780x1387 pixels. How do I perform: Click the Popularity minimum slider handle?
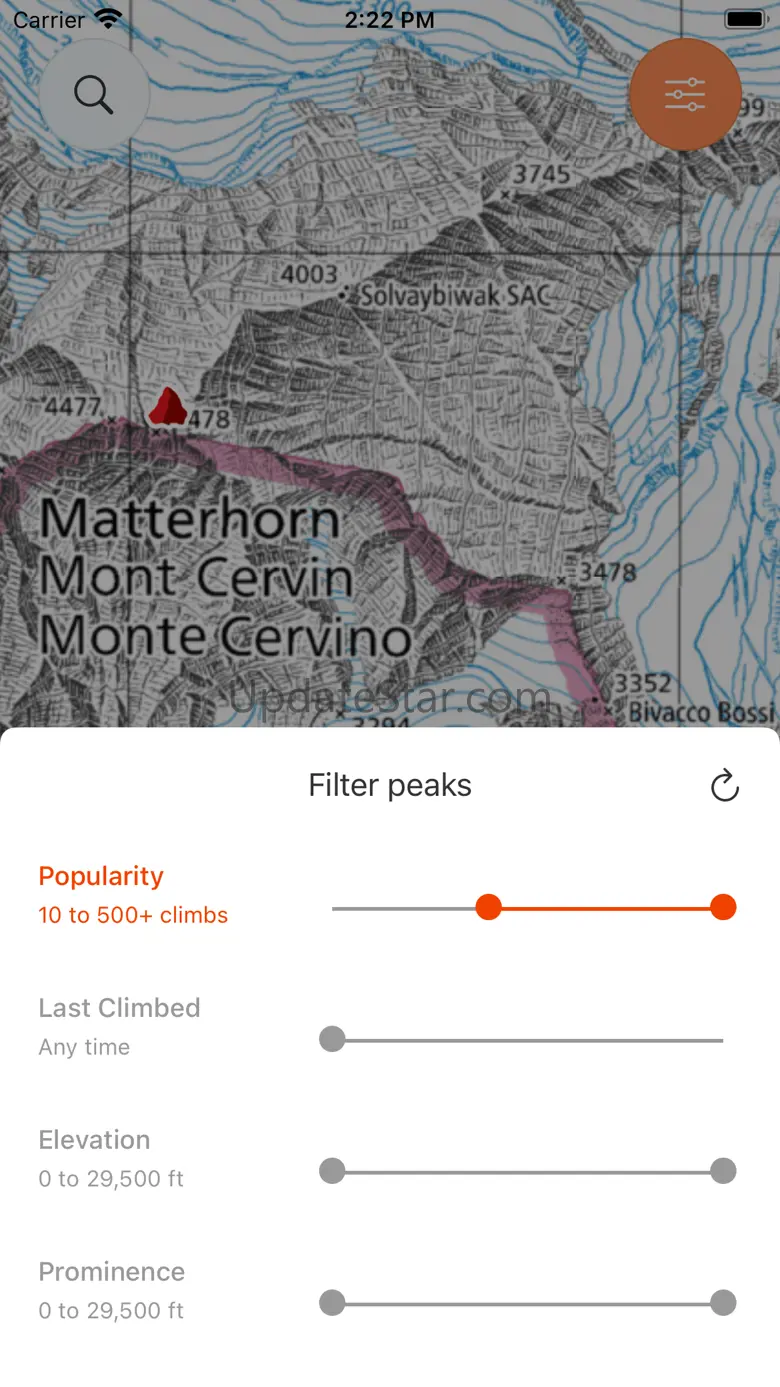(488, 907)
